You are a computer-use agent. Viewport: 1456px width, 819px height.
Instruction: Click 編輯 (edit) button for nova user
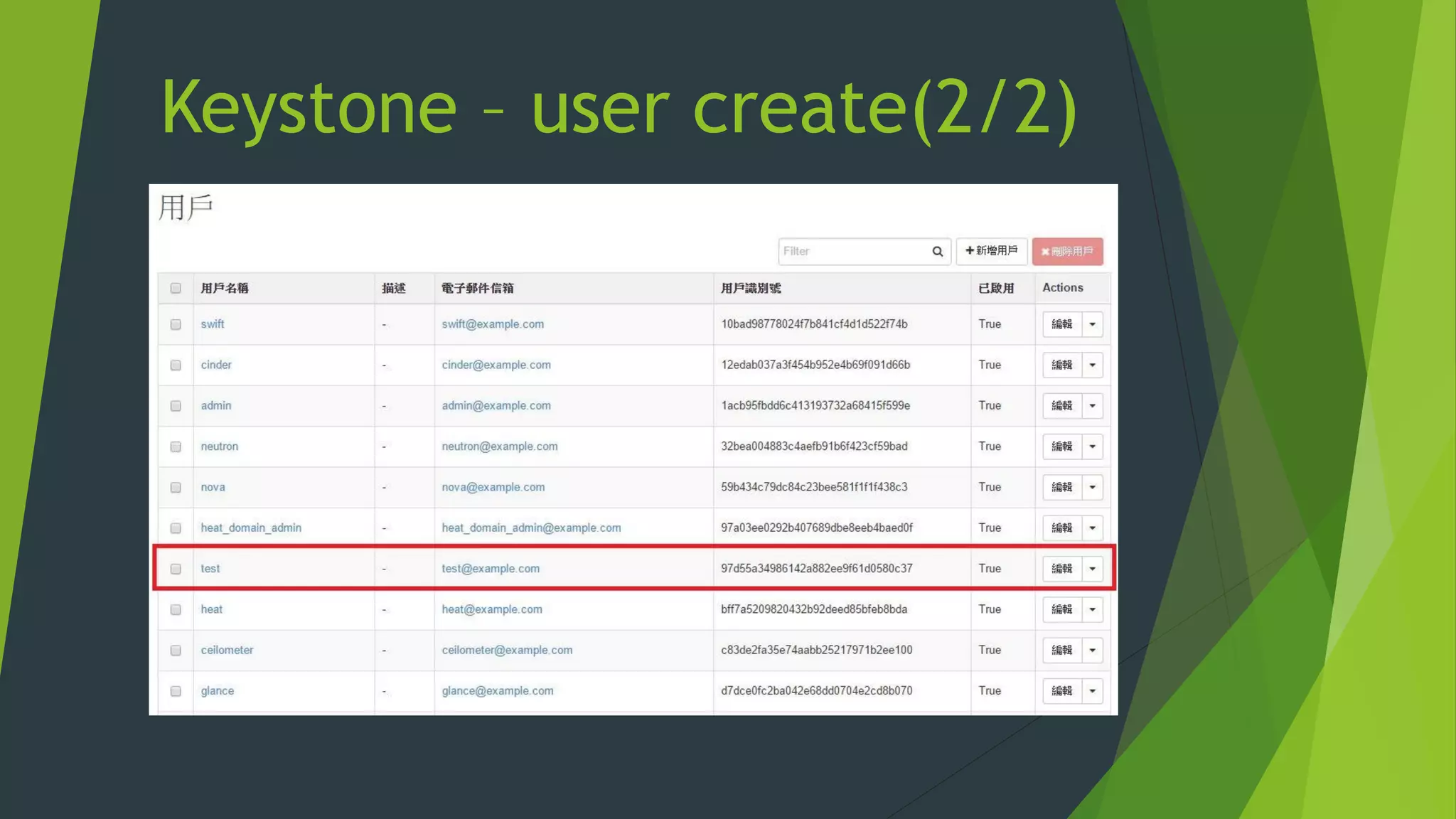coord(1062,487)
